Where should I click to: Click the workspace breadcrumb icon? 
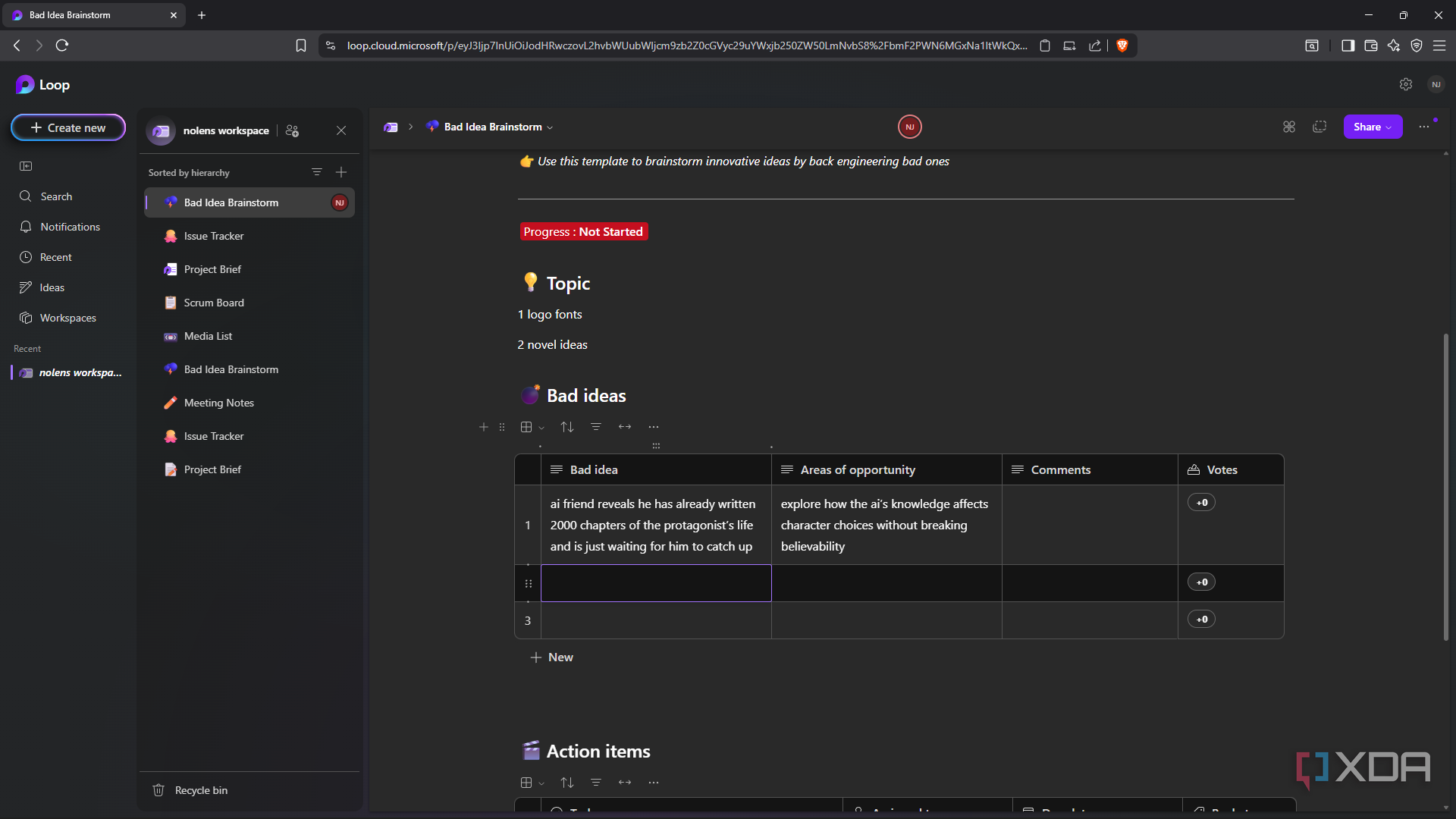[391, 127]
